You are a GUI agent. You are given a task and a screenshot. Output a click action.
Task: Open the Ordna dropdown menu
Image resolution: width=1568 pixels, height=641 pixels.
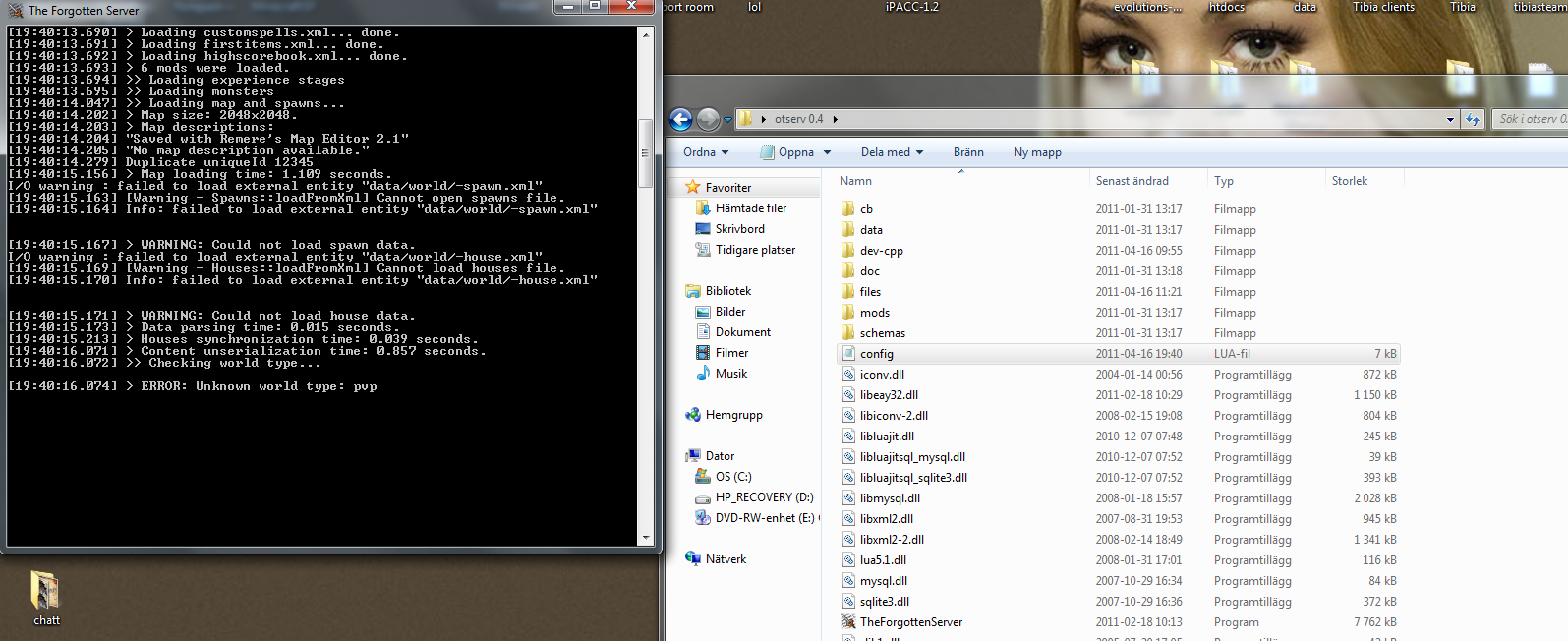706,152
